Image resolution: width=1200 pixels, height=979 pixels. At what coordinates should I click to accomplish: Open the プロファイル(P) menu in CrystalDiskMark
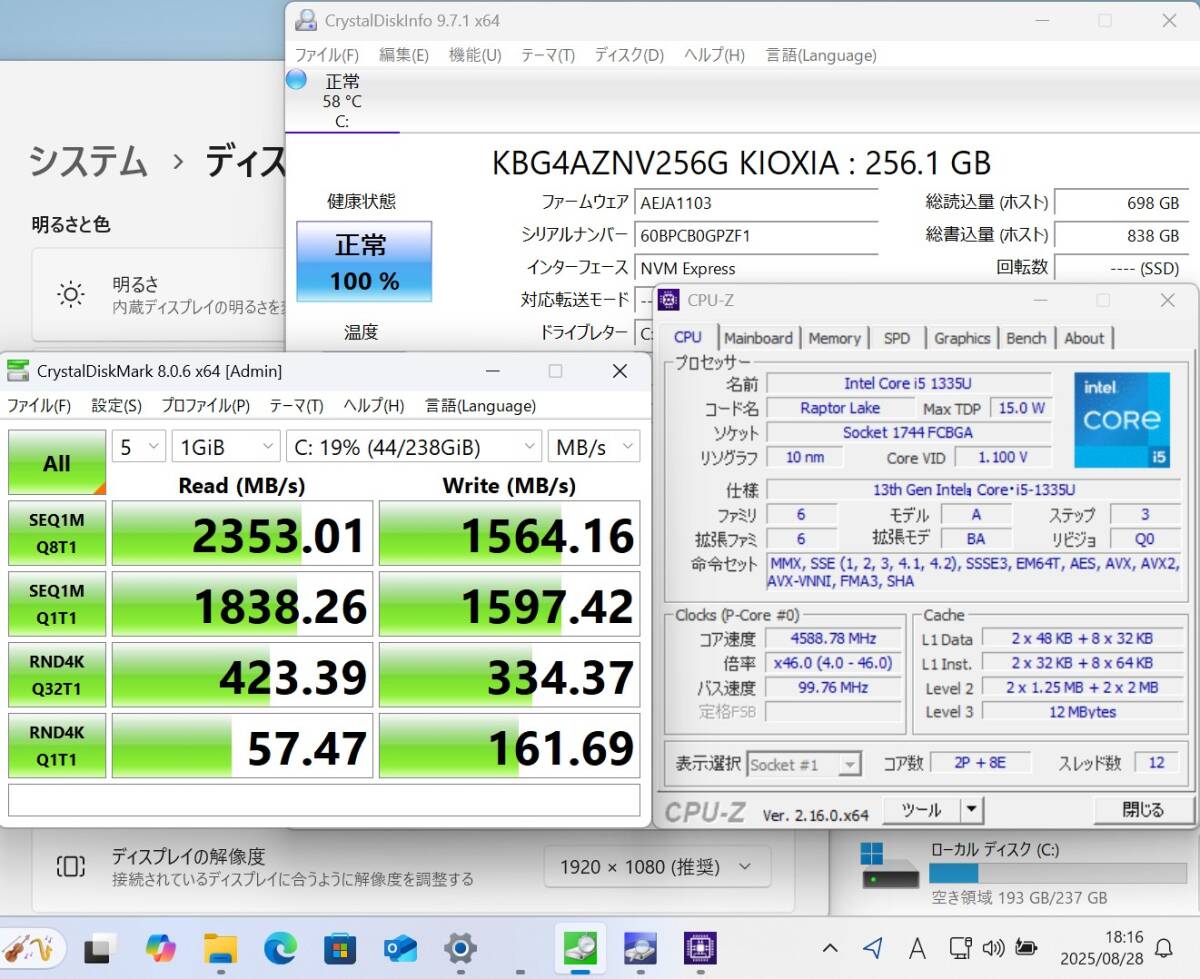[205, 405]
